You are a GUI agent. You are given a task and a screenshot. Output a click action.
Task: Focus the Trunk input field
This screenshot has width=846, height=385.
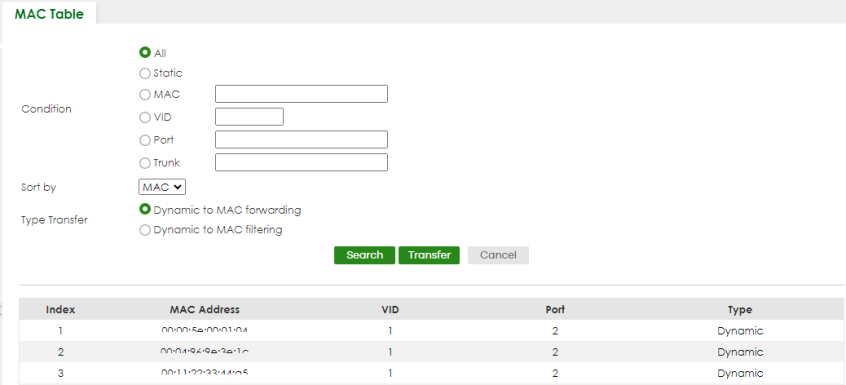(301, 162)
